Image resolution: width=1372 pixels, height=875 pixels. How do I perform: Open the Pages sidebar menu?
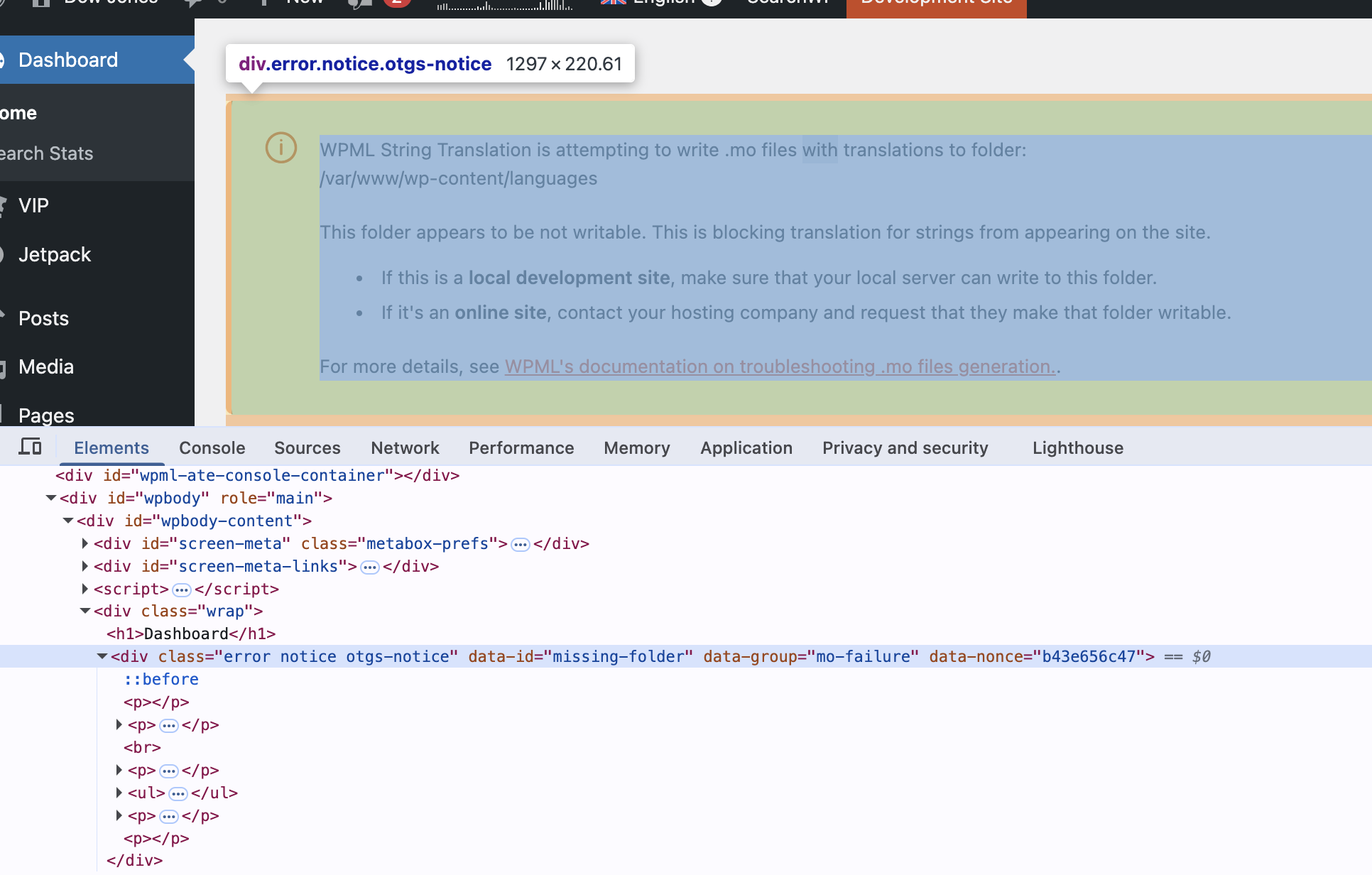click(x=46, y=415)
